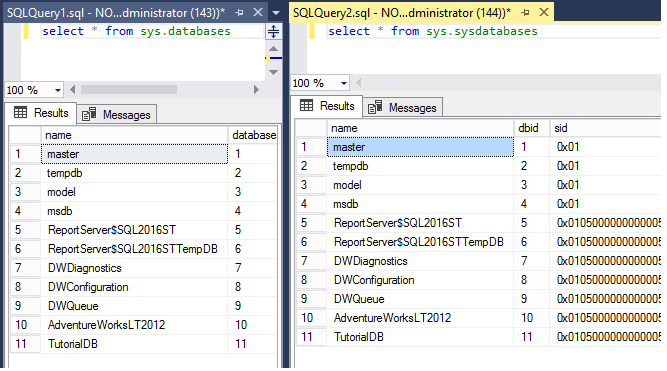Click the left pane horizontal scrollbar thumb

point(129,89)
